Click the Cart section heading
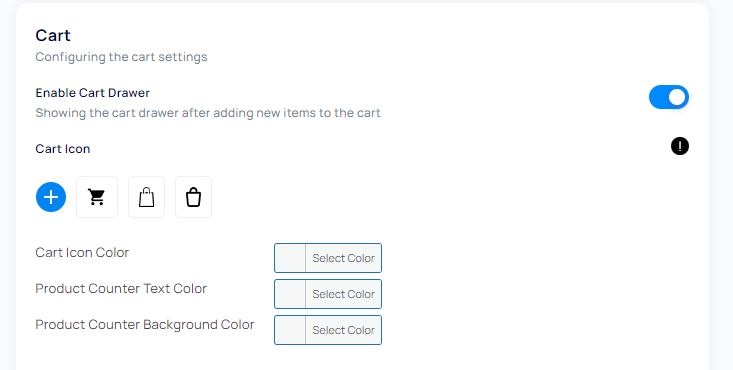The height and width of the screenshot is (370, 733). 53,36
